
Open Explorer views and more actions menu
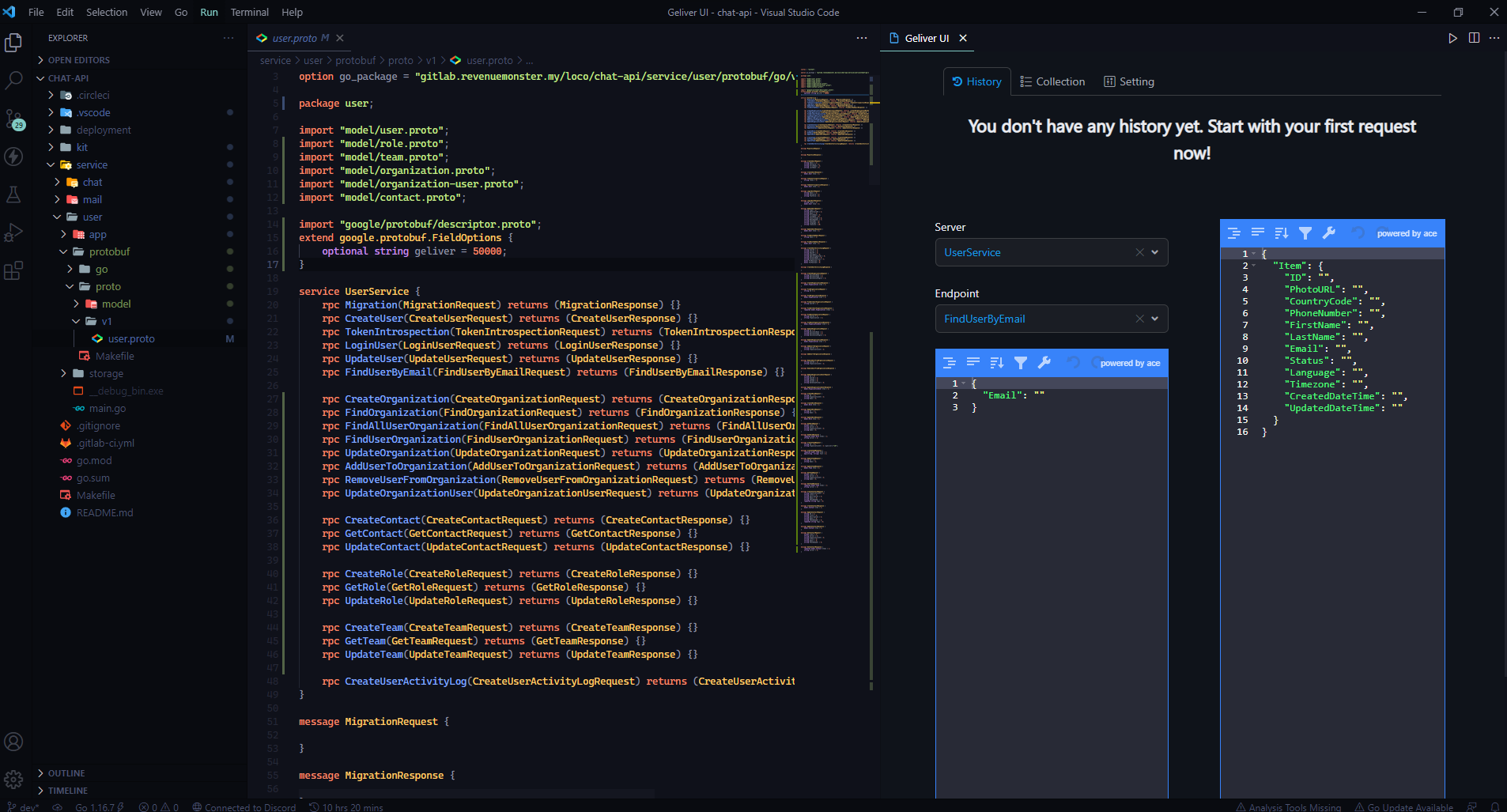click(x=229, y=38)
